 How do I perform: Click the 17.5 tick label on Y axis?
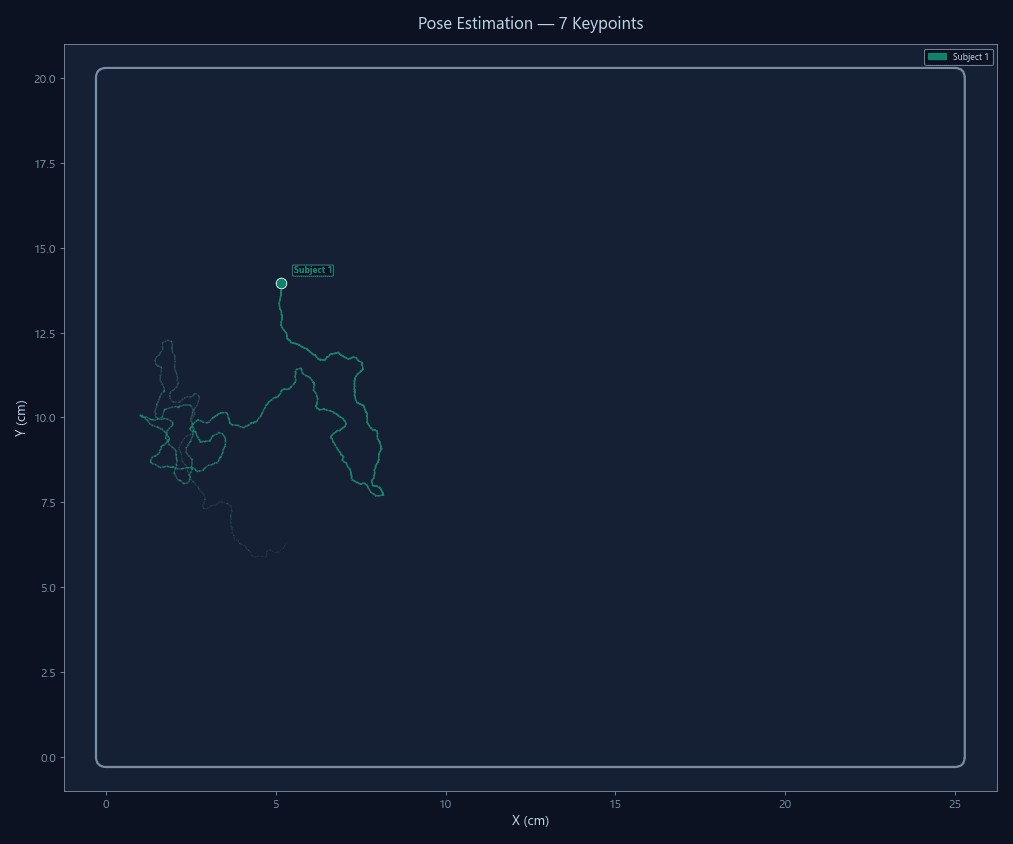[x=41, y=164]
